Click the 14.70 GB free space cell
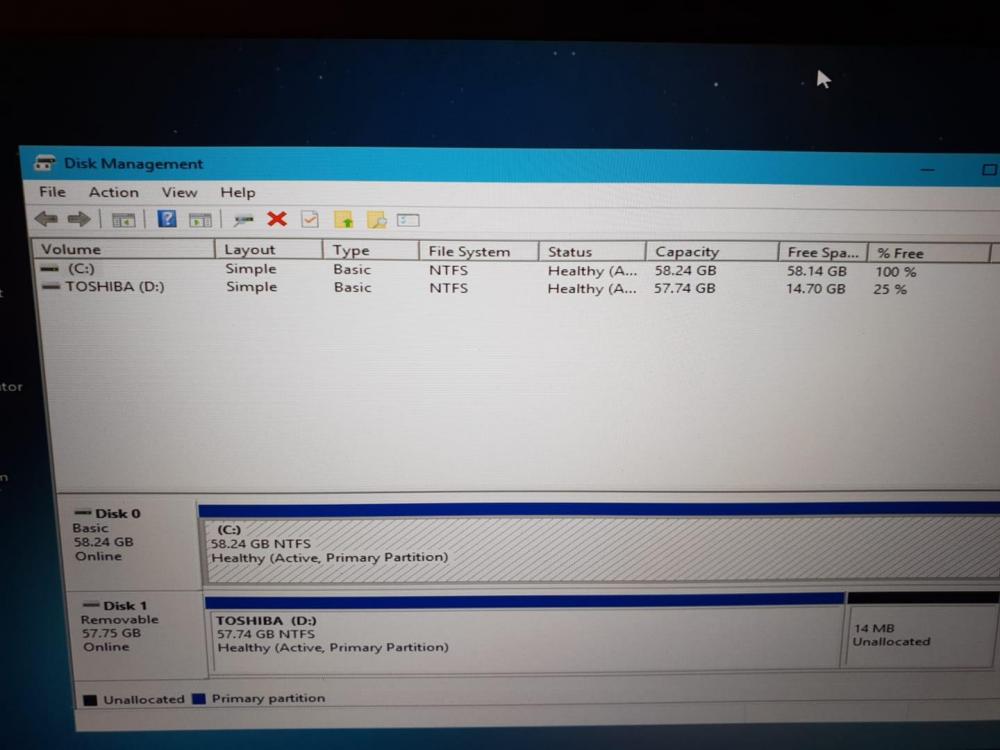The width and height of the screenshot is (1000, 750). point(816,289)
